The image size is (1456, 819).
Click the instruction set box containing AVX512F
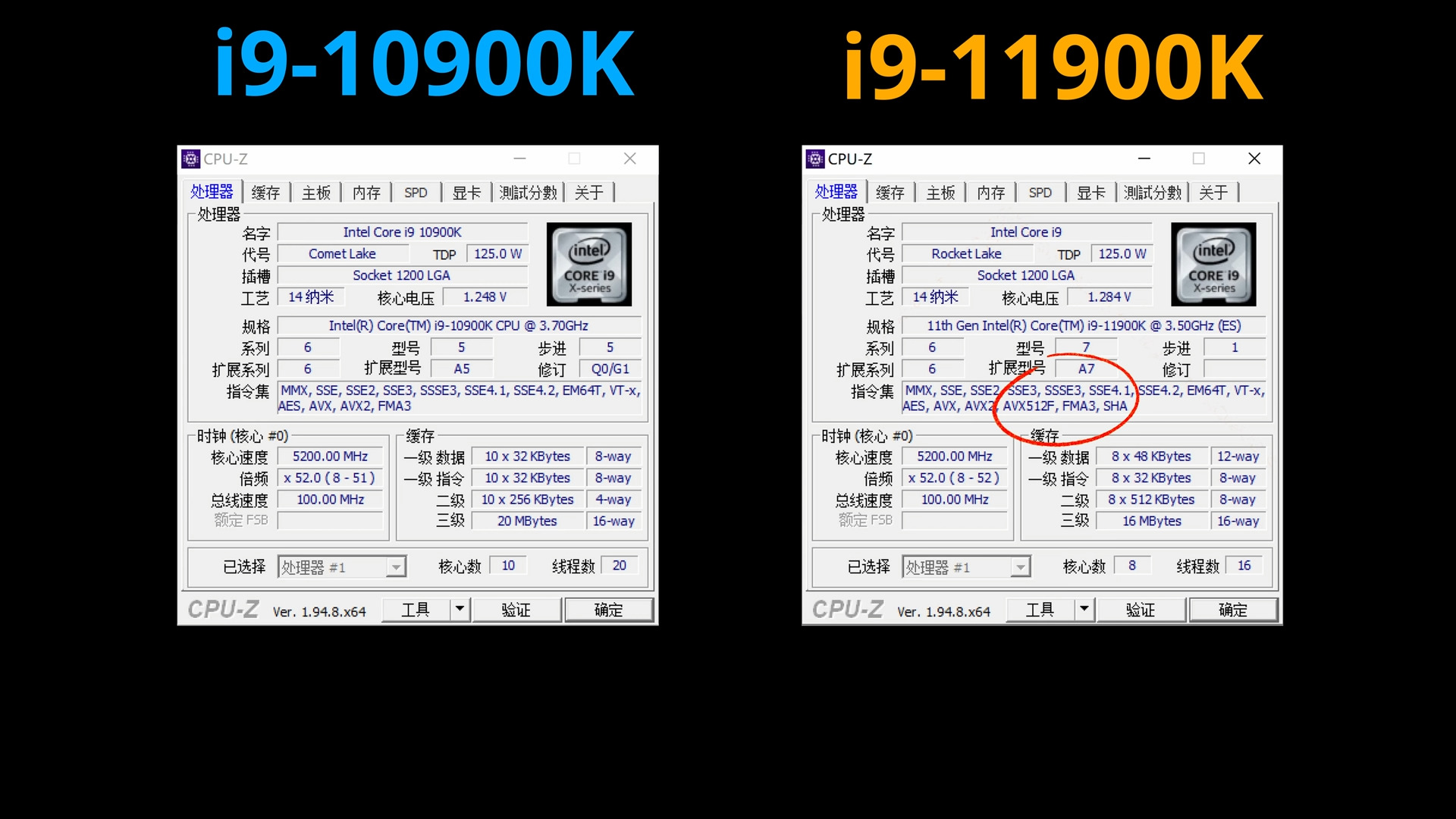(1084, 398)
